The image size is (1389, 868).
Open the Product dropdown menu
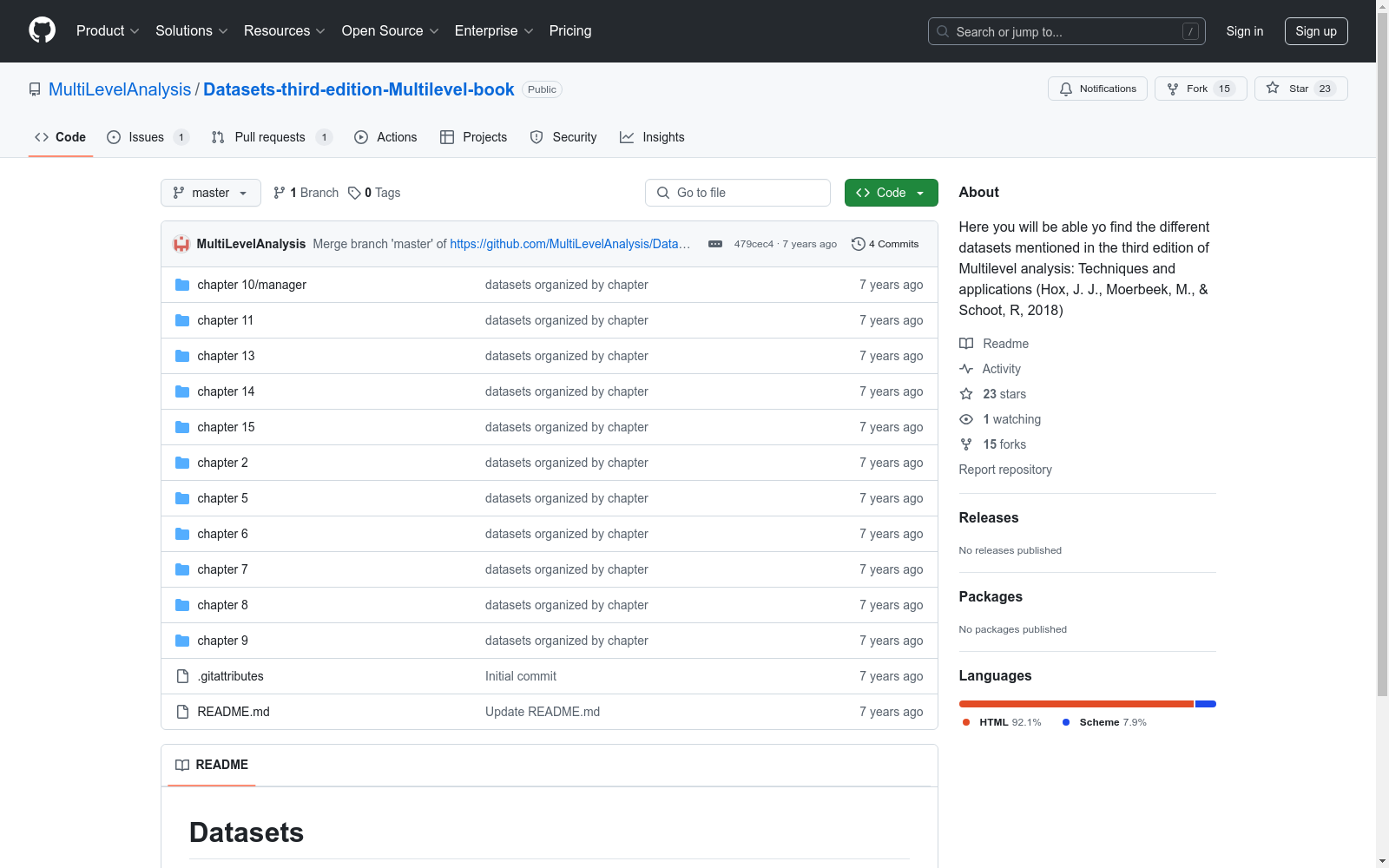click(108, 30)
